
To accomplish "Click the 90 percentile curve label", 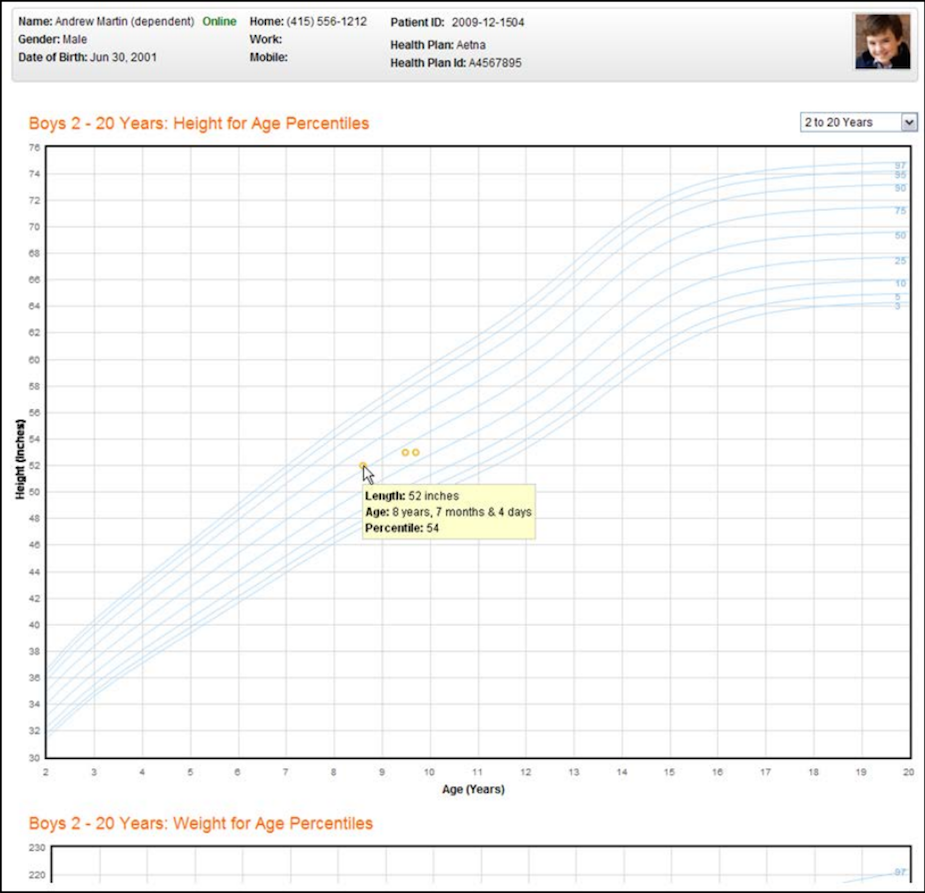I will coord(900,188).
